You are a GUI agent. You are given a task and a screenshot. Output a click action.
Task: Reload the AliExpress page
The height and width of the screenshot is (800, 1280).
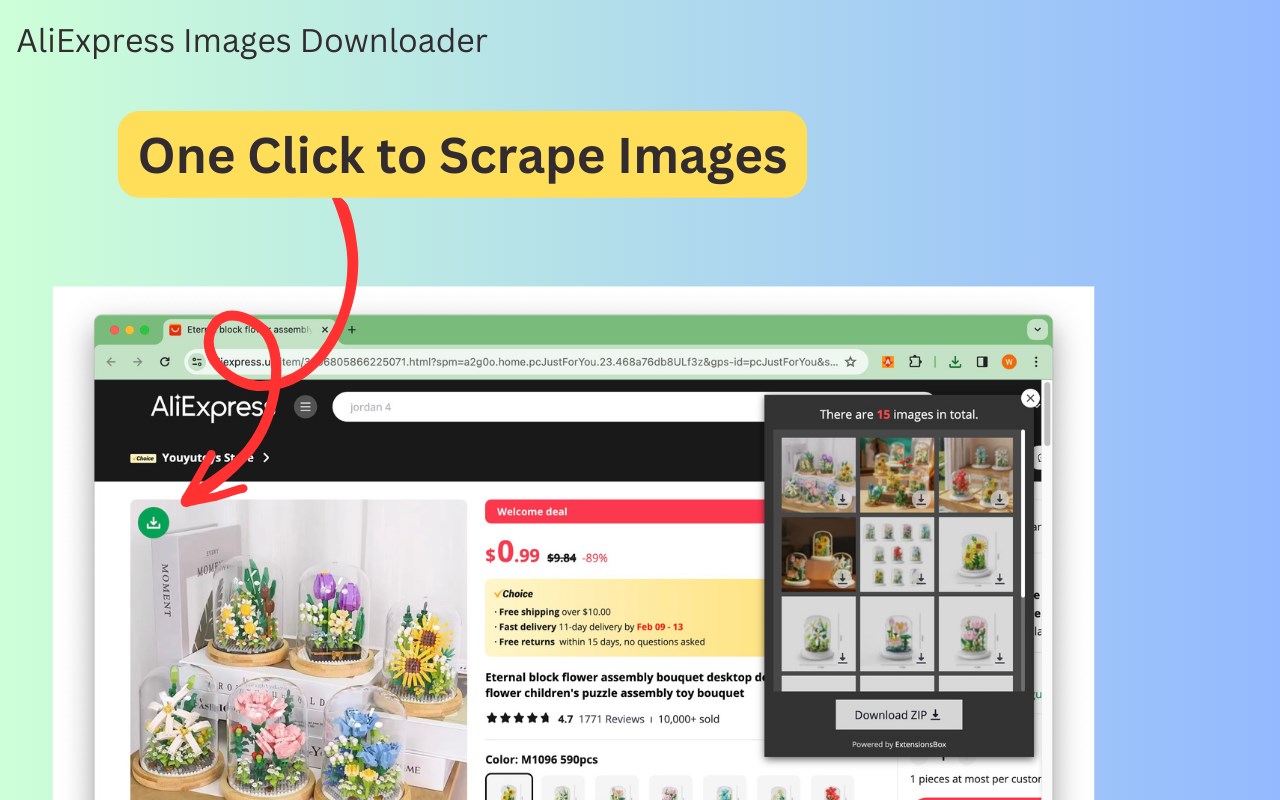pos(165,361)
